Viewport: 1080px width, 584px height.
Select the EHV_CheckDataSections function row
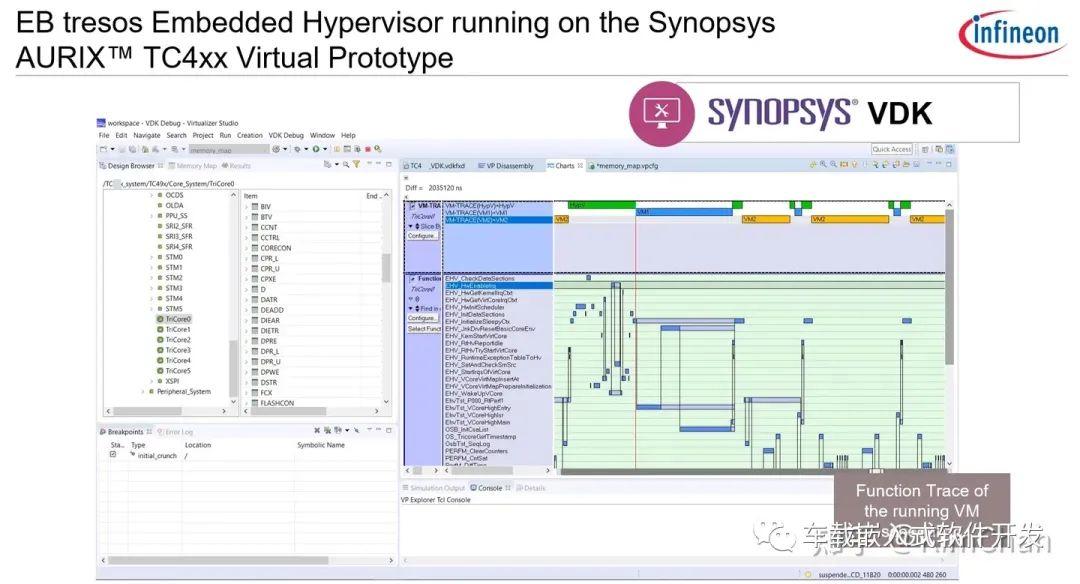click(x=498, y=278)
